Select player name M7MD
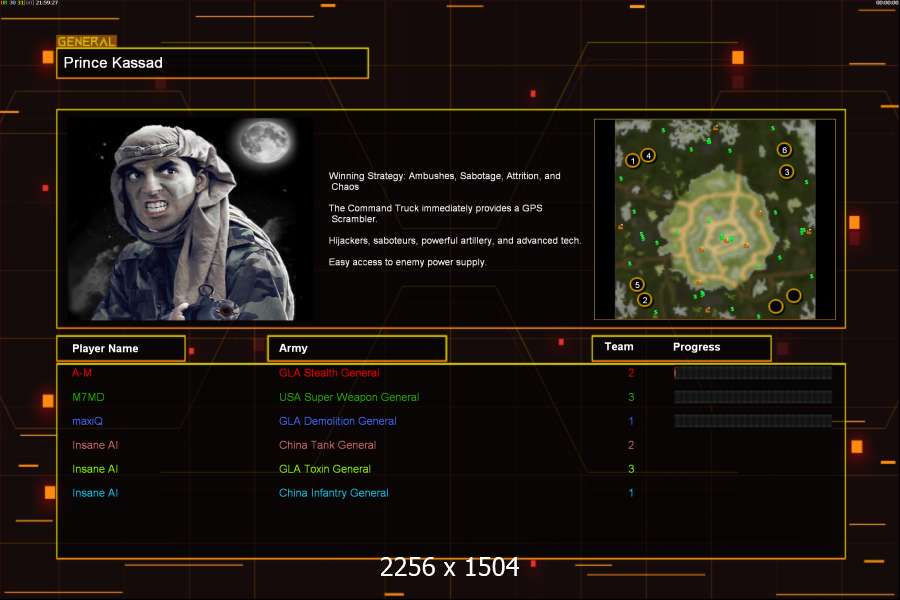The image size is (900, 600). 88,397
